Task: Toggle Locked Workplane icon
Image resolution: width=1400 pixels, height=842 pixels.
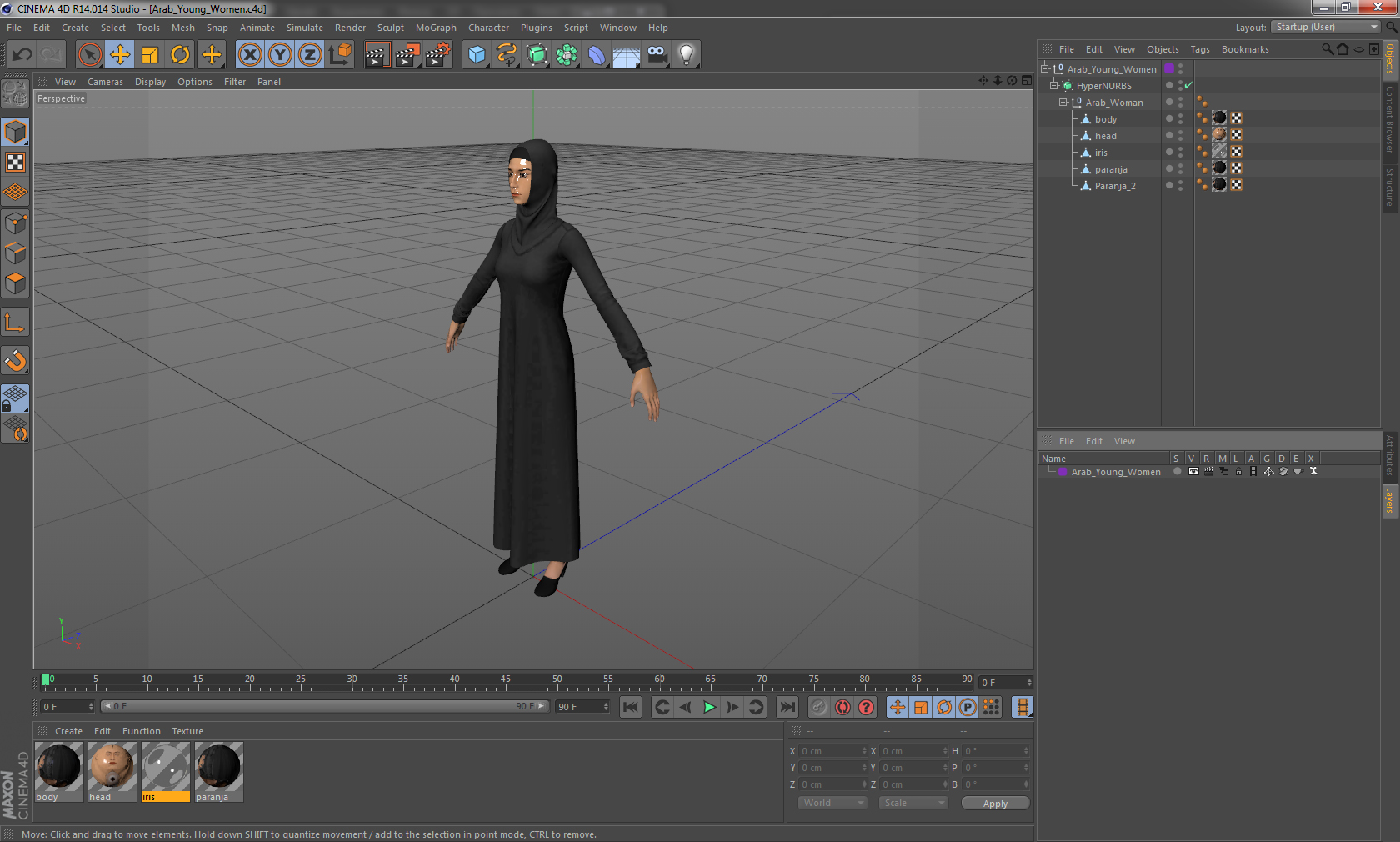Action: [x=15, y=398]
